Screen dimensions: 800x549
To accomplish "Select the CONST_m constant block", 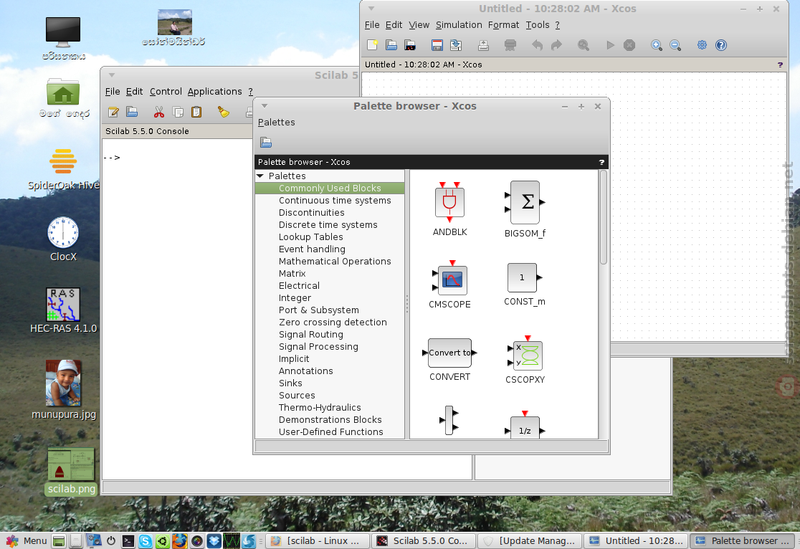I will [x=524, y=284].
